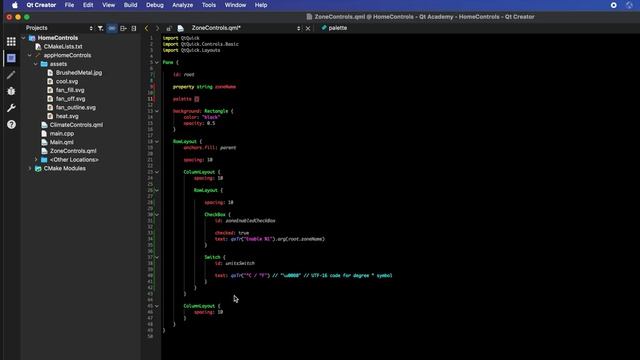Open the Welcome mode grid icon

[x=11, y=41]
